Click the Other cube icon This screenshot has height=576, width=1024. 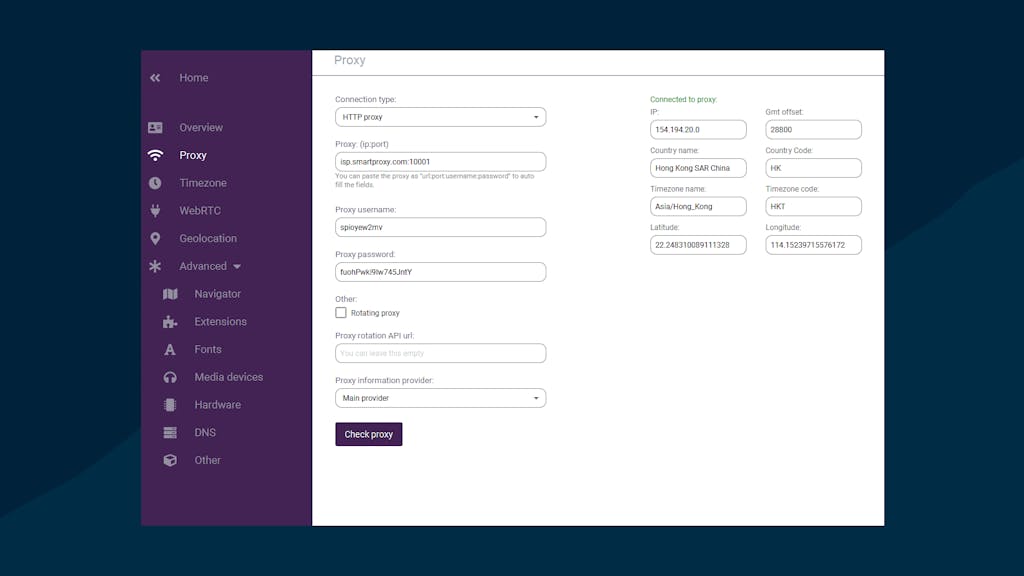170,460
